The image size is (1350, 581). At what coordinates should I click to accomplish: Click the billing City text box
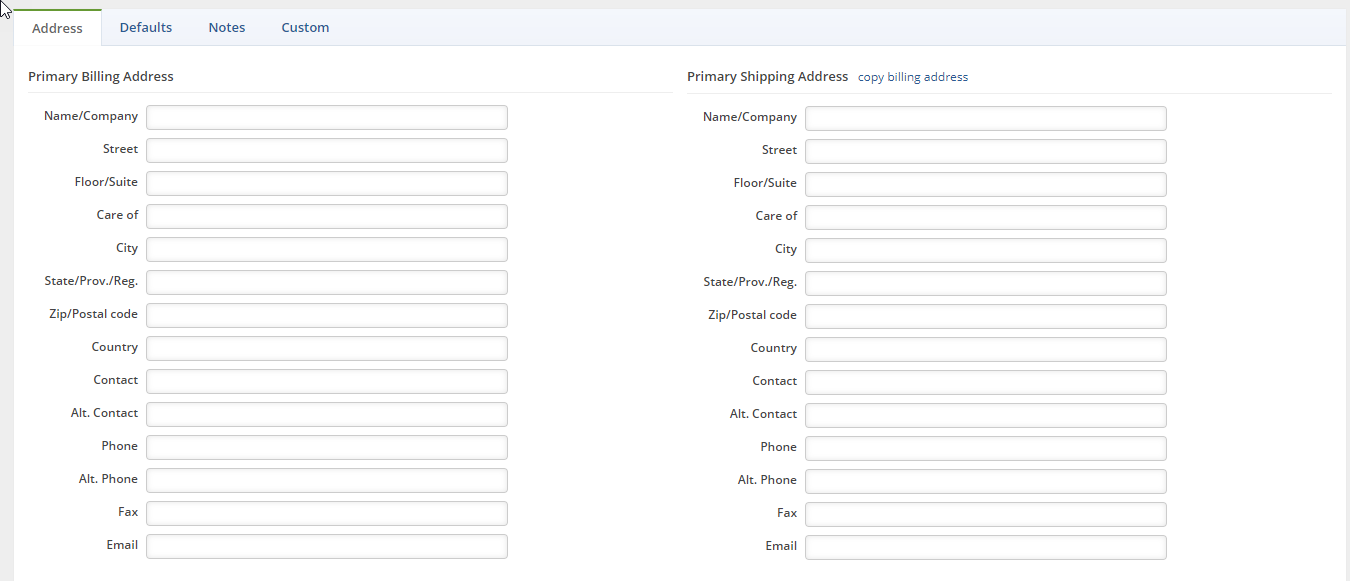pyautogui.click(x=327, y=249)
